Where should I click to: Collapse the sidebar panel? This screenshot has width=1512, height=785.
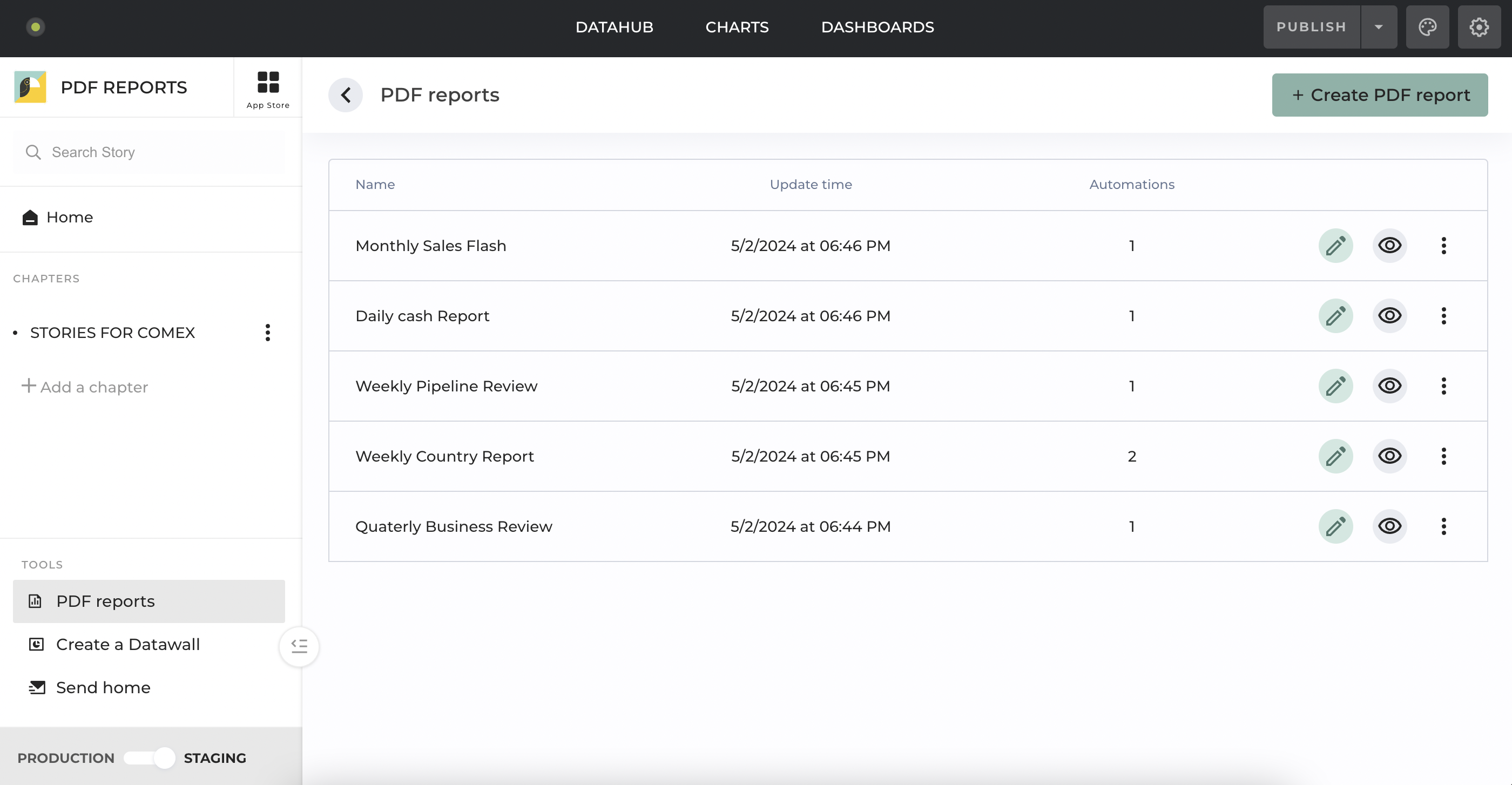point(299,646)
